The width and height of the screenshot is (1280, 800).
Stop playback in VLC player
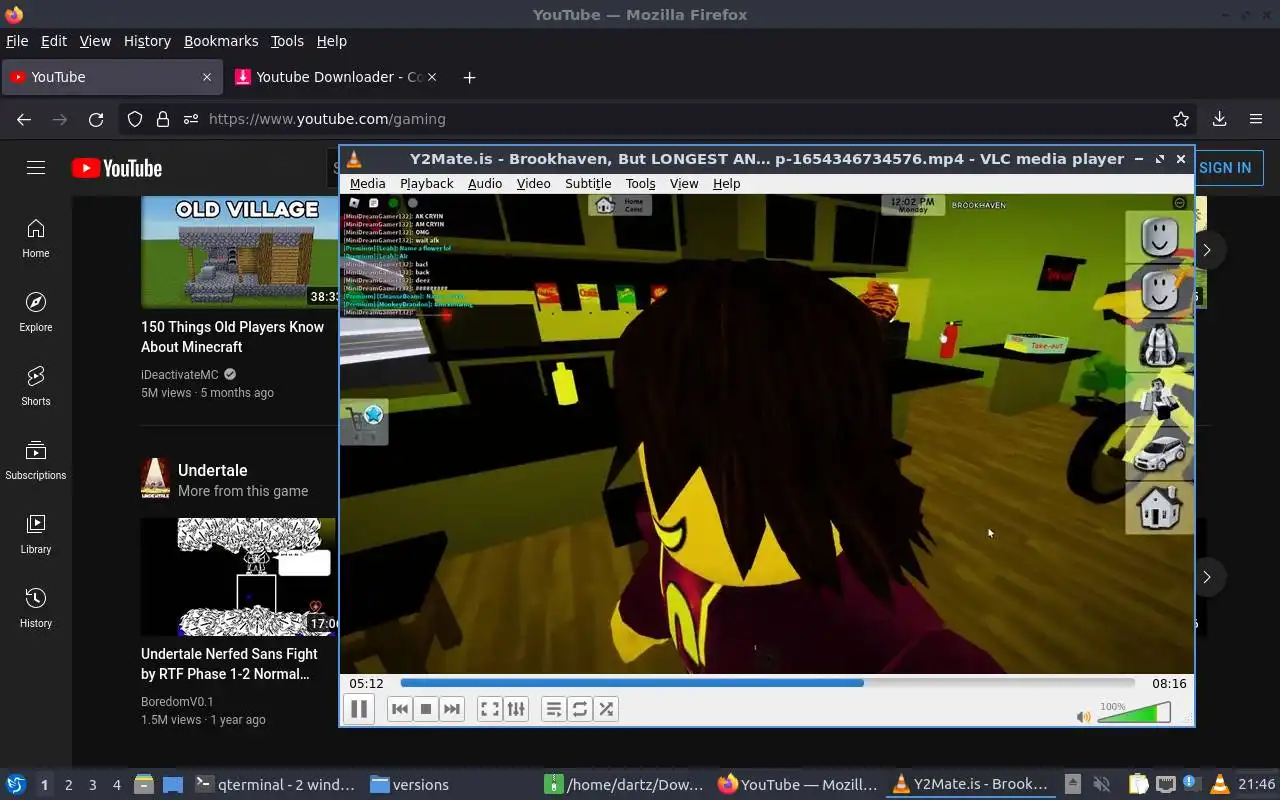click(426, 709)
